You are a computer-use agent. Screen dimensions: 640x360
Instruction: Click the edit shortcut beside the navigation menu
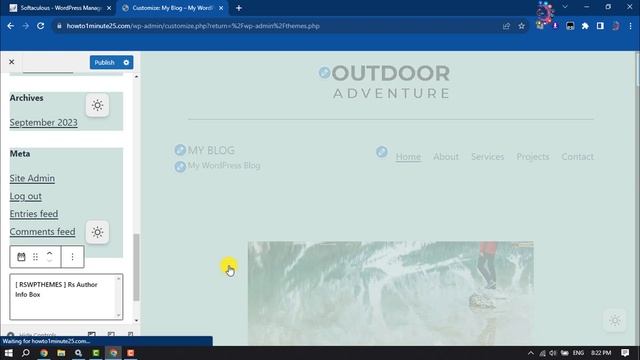point(382,152)
